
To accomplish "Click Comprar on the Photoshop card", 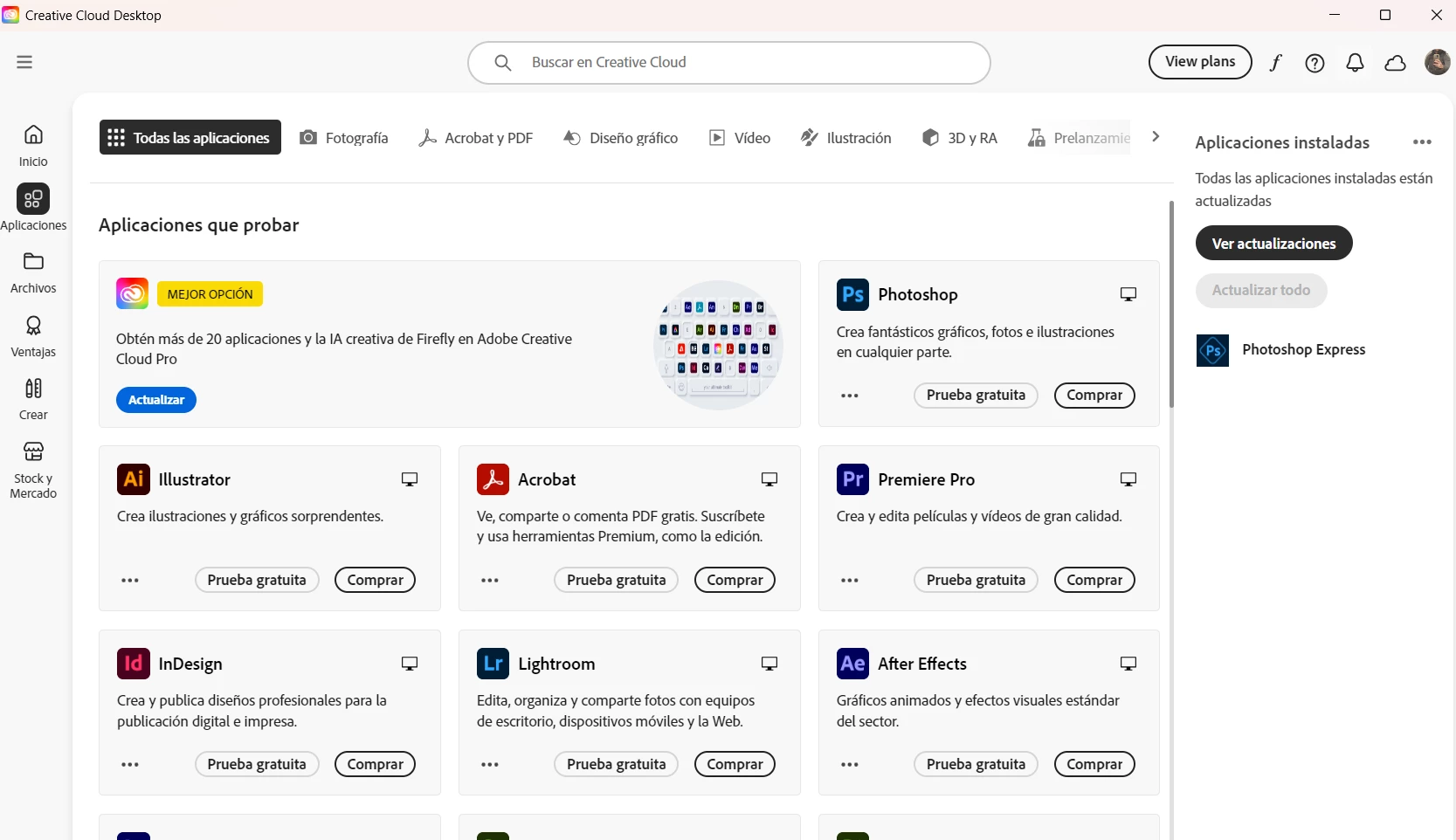I will [x=1094, y=396].
